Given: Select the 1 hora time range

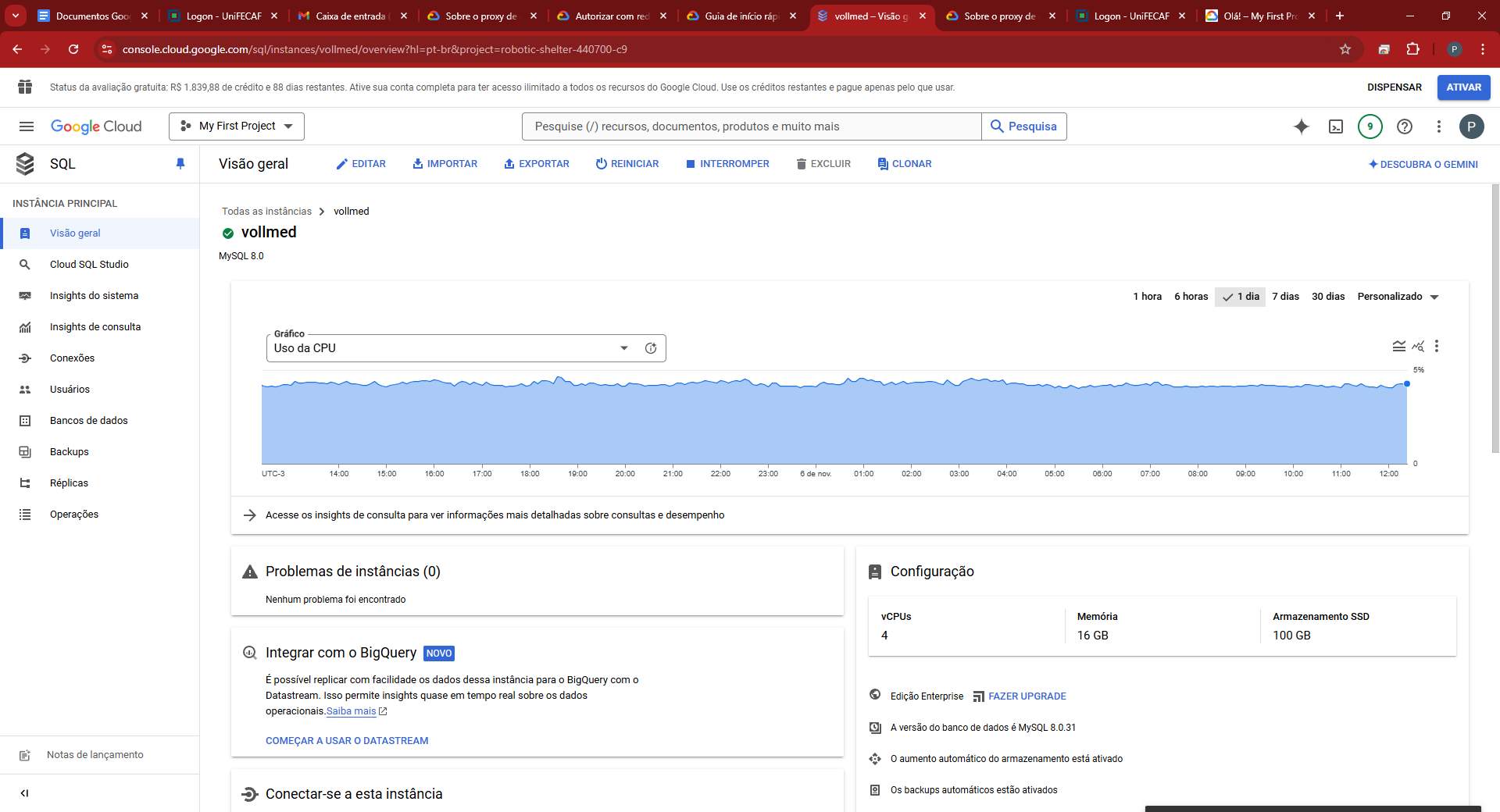Looking at the screenshot, I should (1147, 297).
